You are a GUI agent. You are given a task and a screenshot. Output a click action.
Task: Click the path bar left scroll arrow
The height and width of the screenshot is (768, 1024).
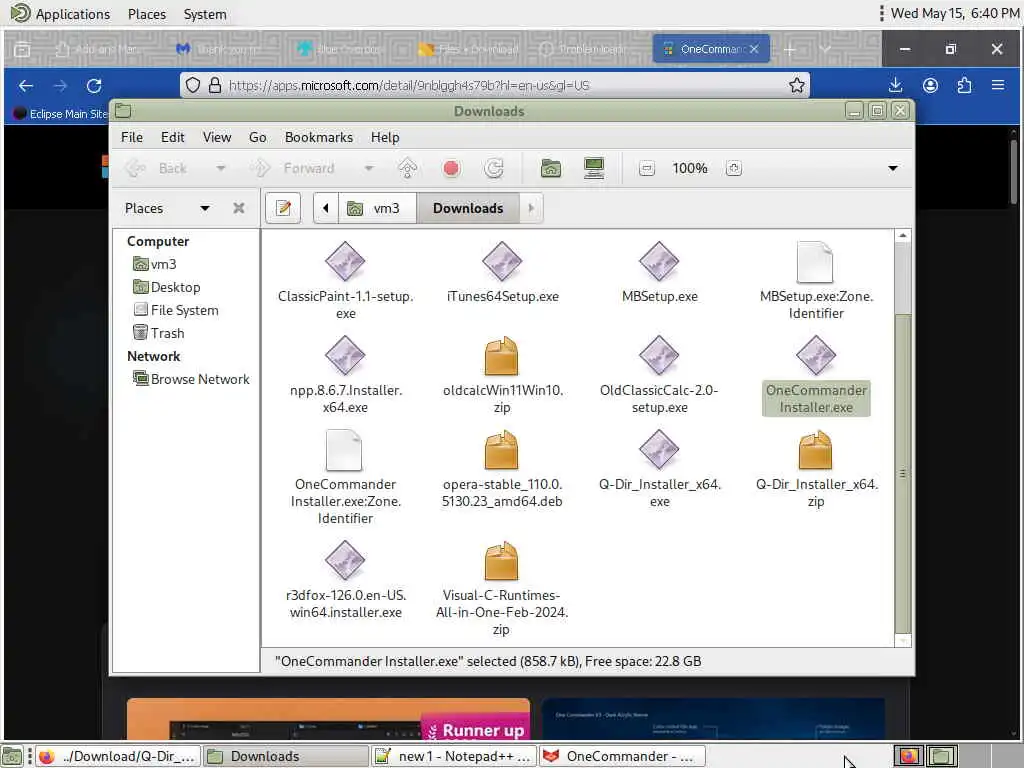pyautogui.click(x=325, y=208)
